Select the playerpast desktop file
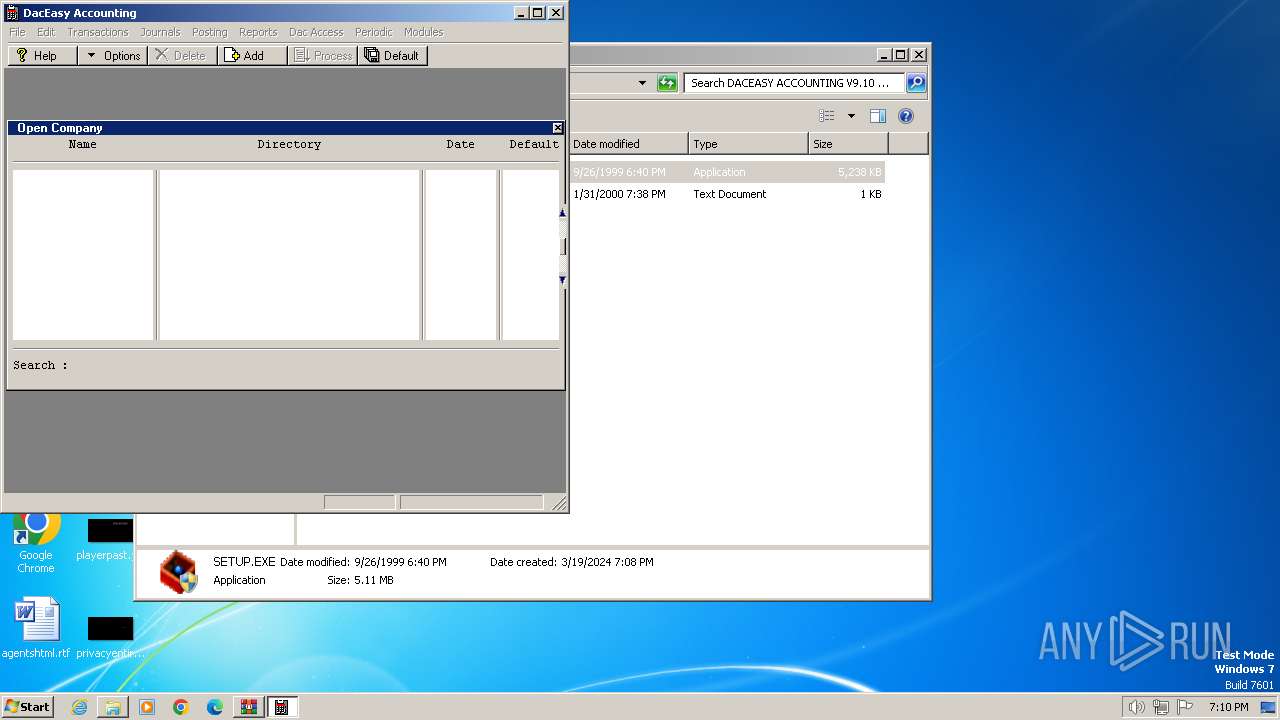Image resolution: width=1280 pixels, height=720 pixels. [x=109, y=540]
